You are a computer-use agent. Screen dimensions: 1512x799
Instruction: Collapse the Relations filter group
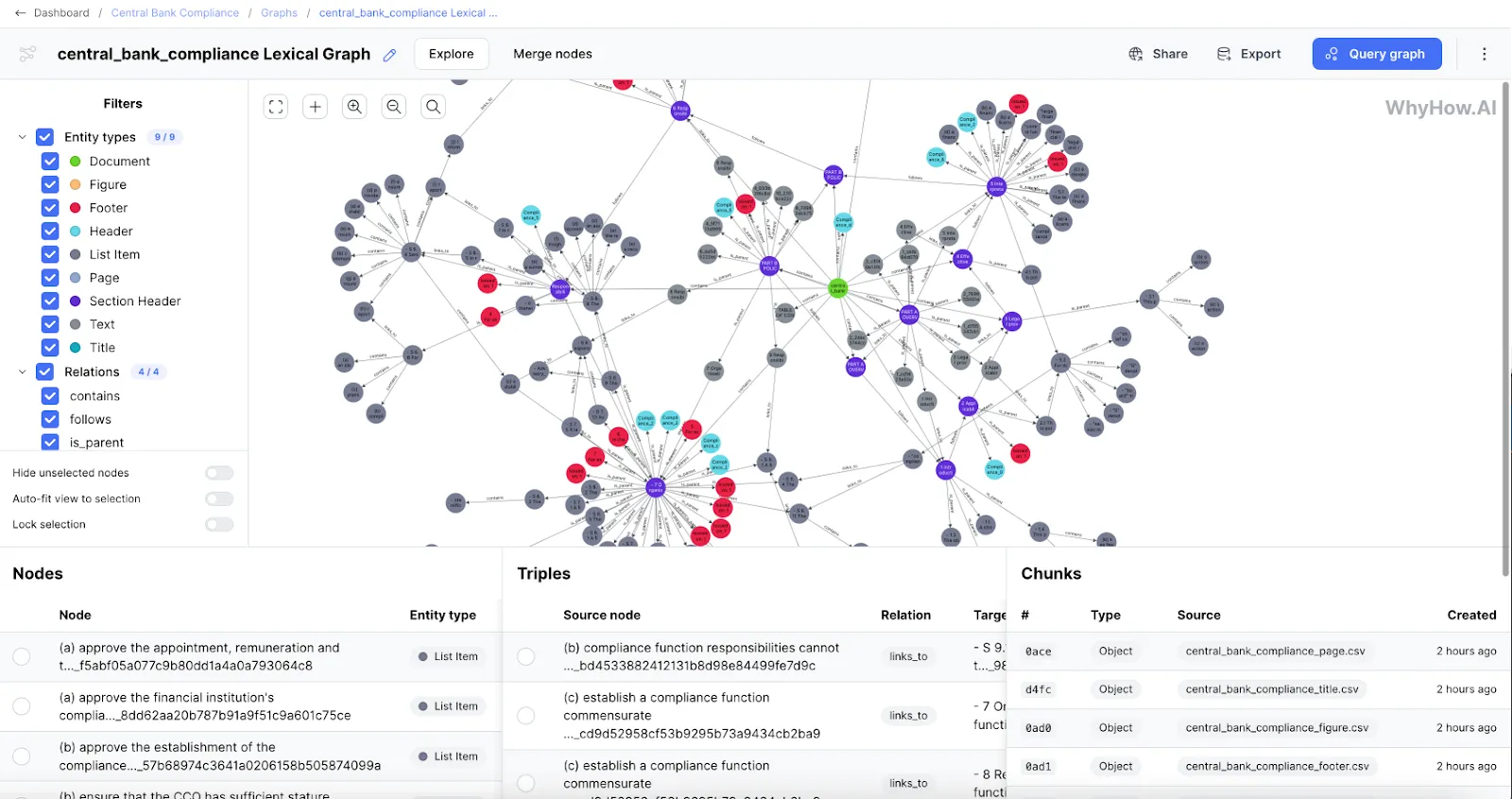[22, 372]
